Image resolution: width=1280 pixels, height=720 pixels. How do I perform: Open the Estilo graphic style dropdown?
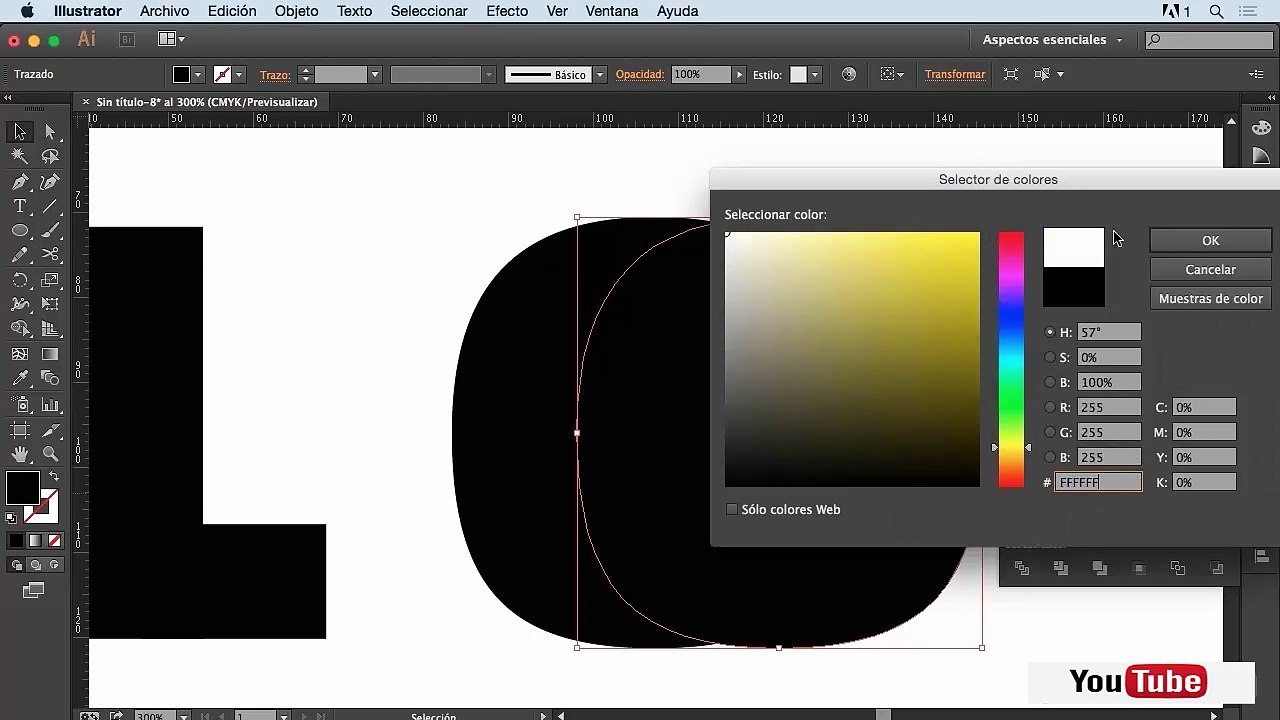tap(815, 75)
